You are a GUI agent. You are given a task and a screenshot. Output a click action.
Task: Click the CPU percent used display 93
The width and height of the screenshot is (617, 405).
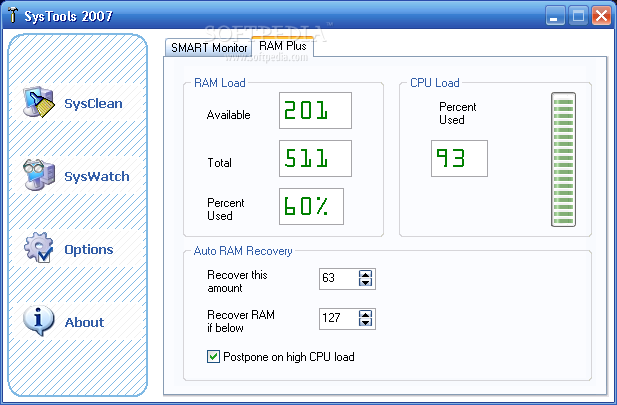(x=459, y=159)
